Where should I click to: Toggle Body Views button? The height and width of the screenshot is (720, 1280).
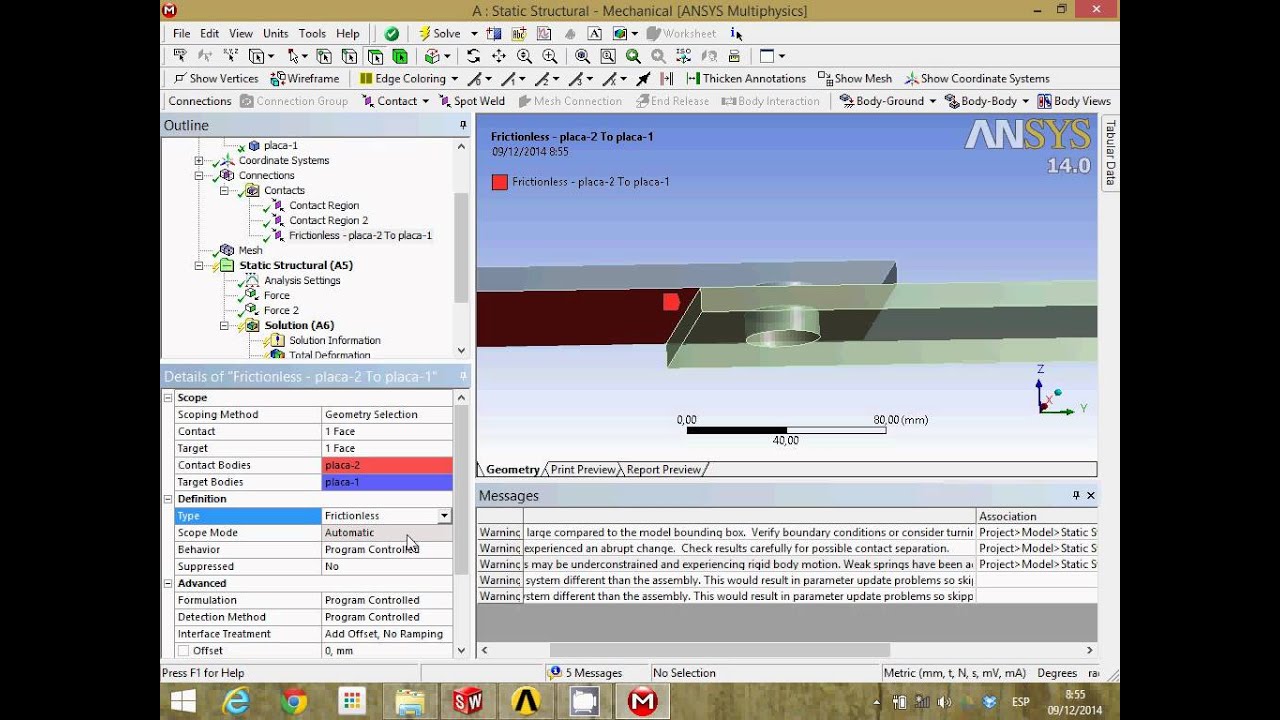click(1074, 101)
